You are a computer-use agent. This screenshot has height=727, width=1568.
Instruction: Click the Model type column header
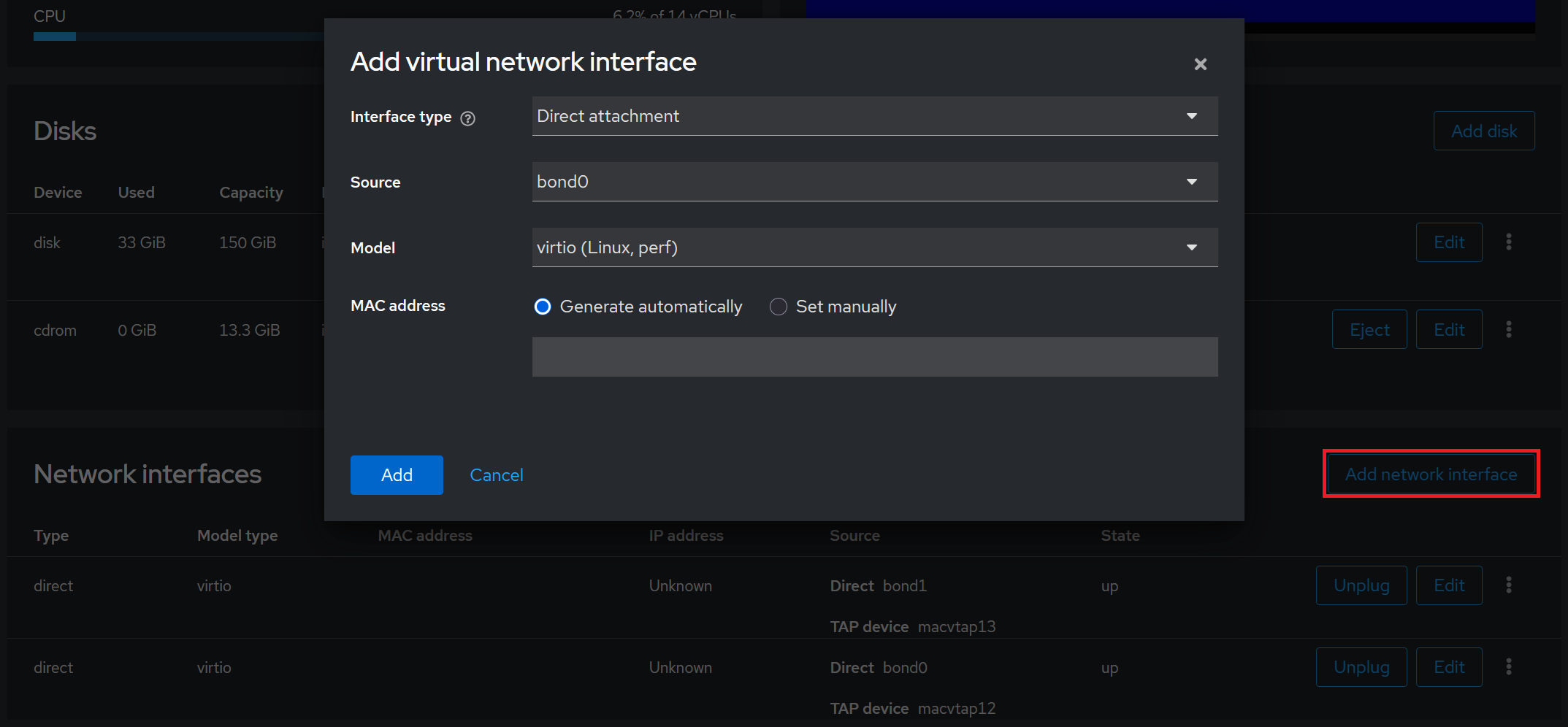coord(237,536)
